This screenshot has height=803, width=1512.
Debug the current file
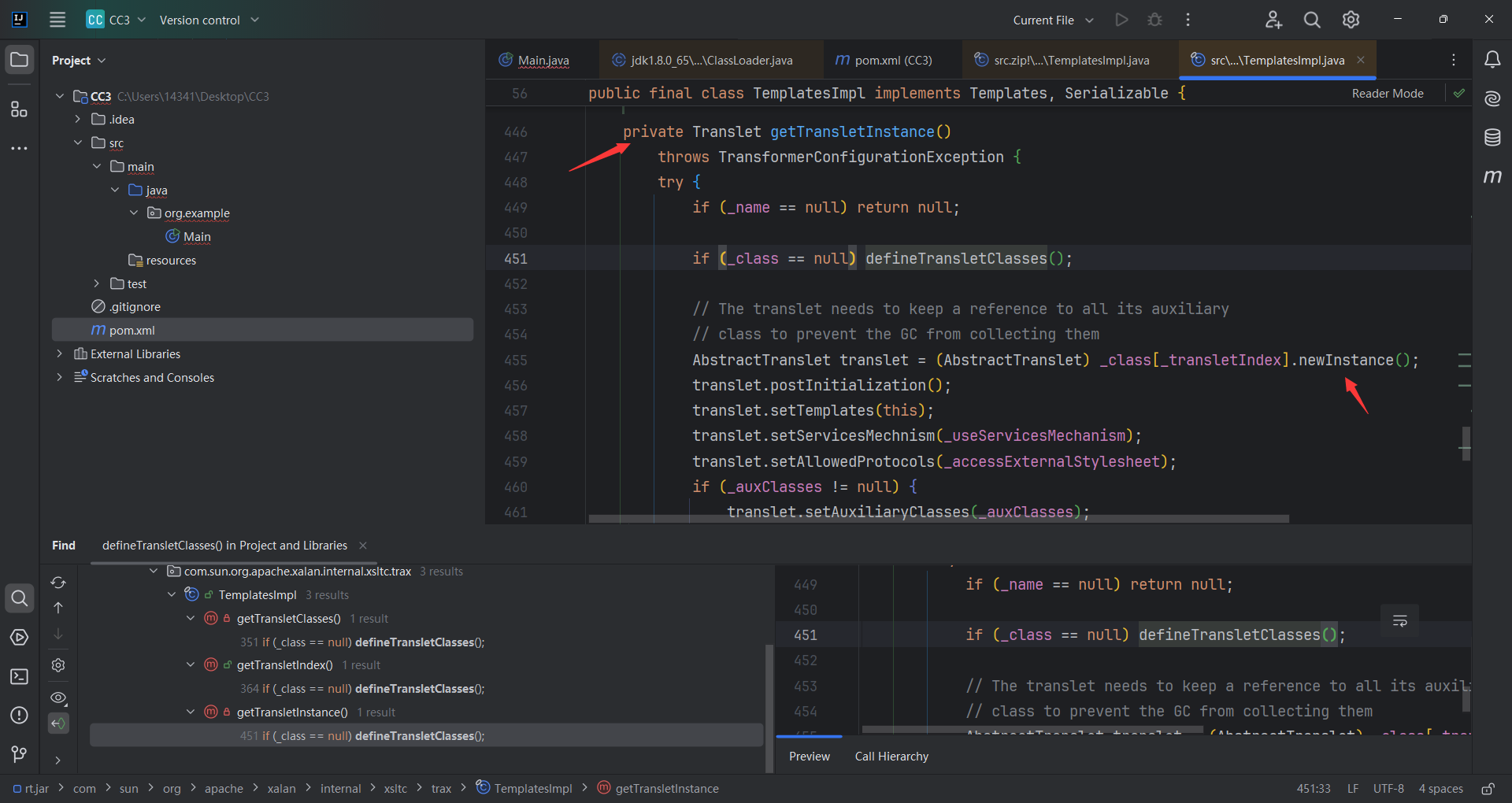pyautogui.click(x=1154, y=20)
